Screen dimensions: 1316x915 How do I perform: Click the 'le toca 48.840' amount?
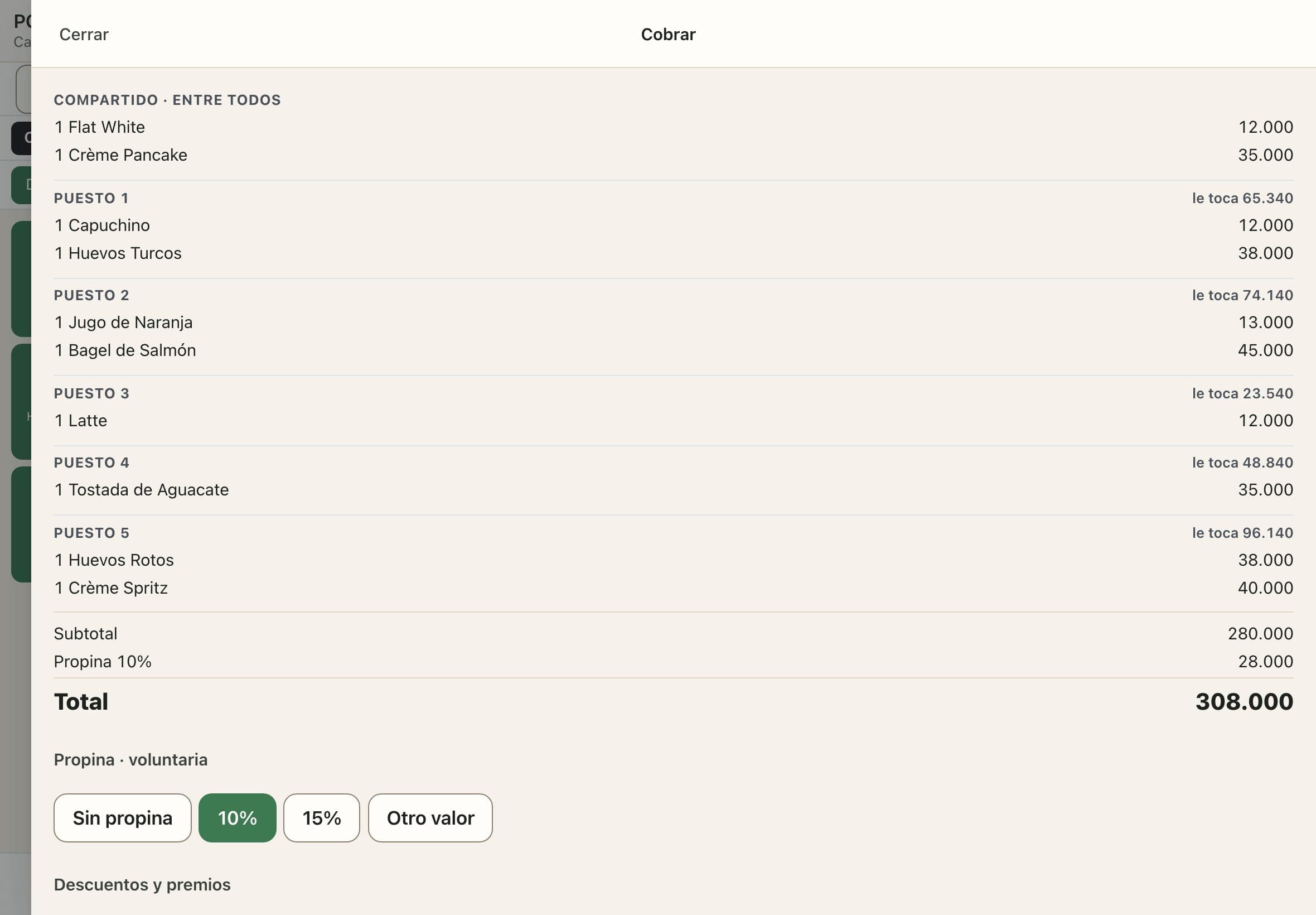click(x=1242, y=463)
